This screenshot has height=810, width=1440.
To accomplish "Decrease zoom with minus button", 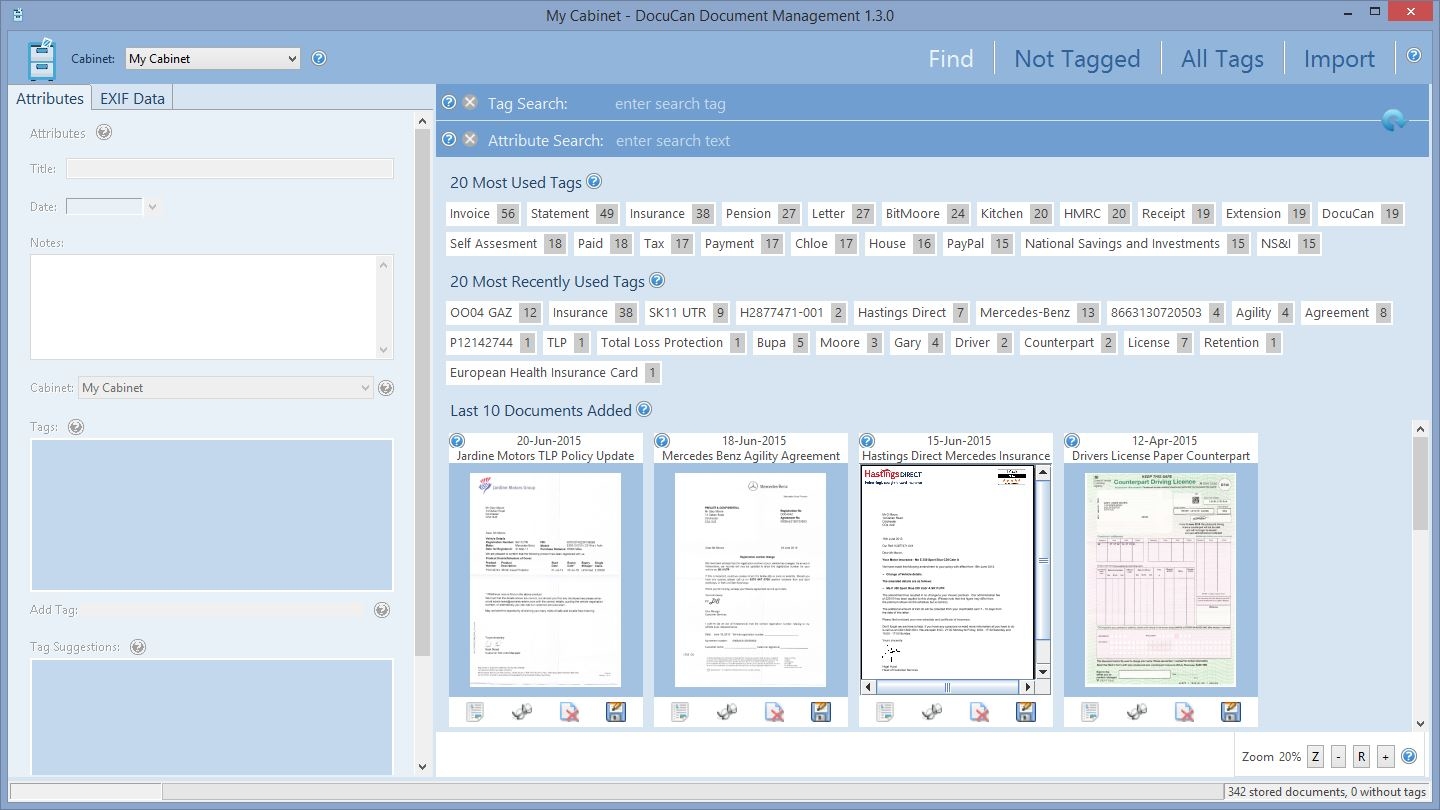I will (x=1338, y=757).
